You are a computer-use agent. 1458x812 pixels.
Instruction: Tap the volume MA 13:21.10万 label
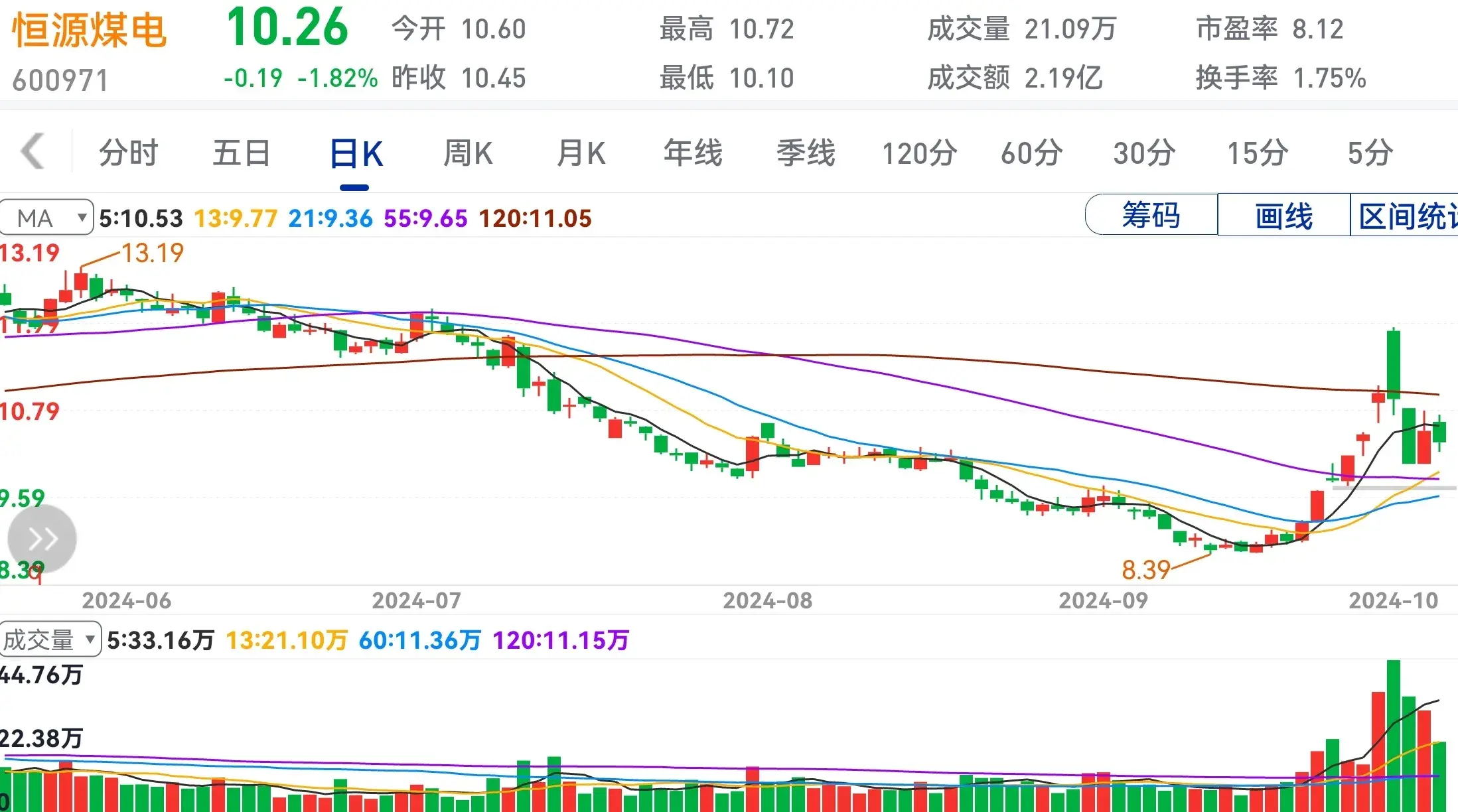tap(287, 640)
